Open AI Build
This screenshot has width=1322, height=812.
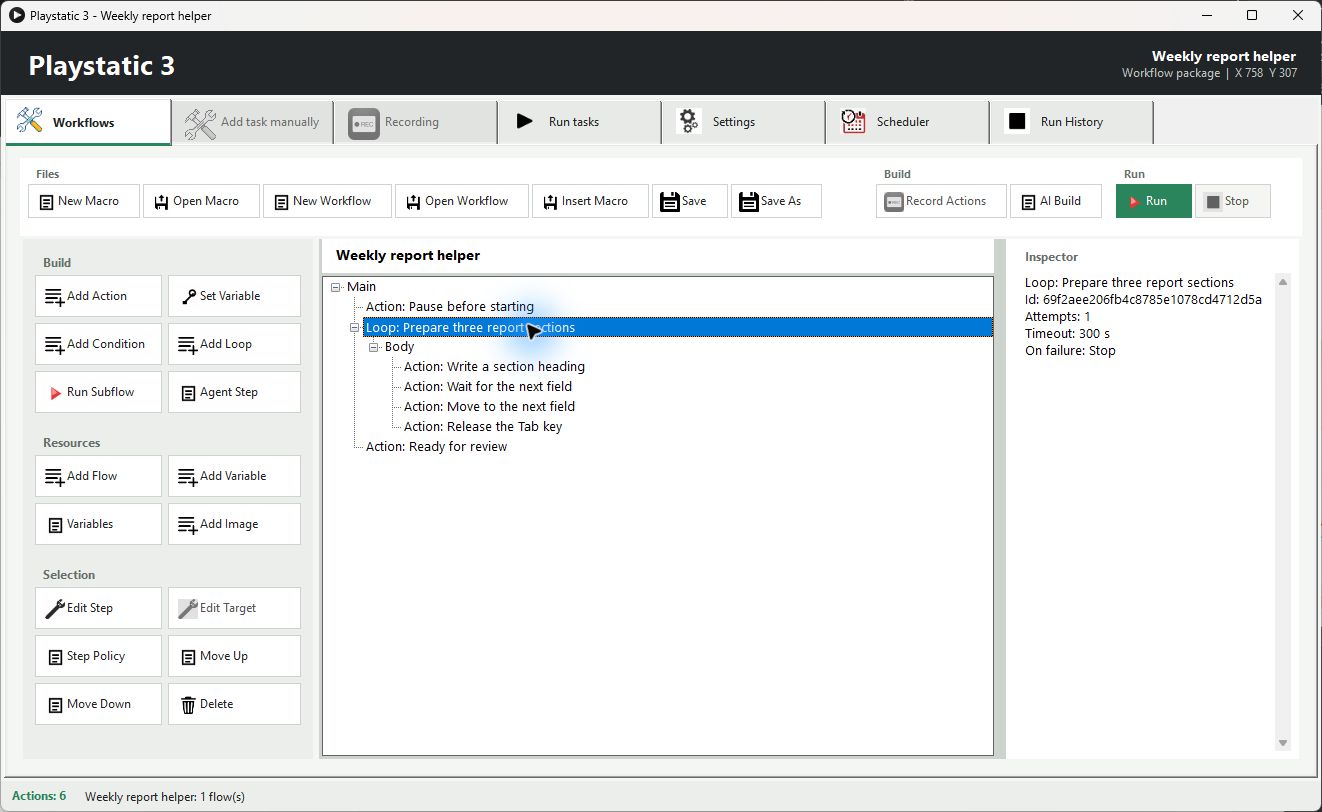1055,201
